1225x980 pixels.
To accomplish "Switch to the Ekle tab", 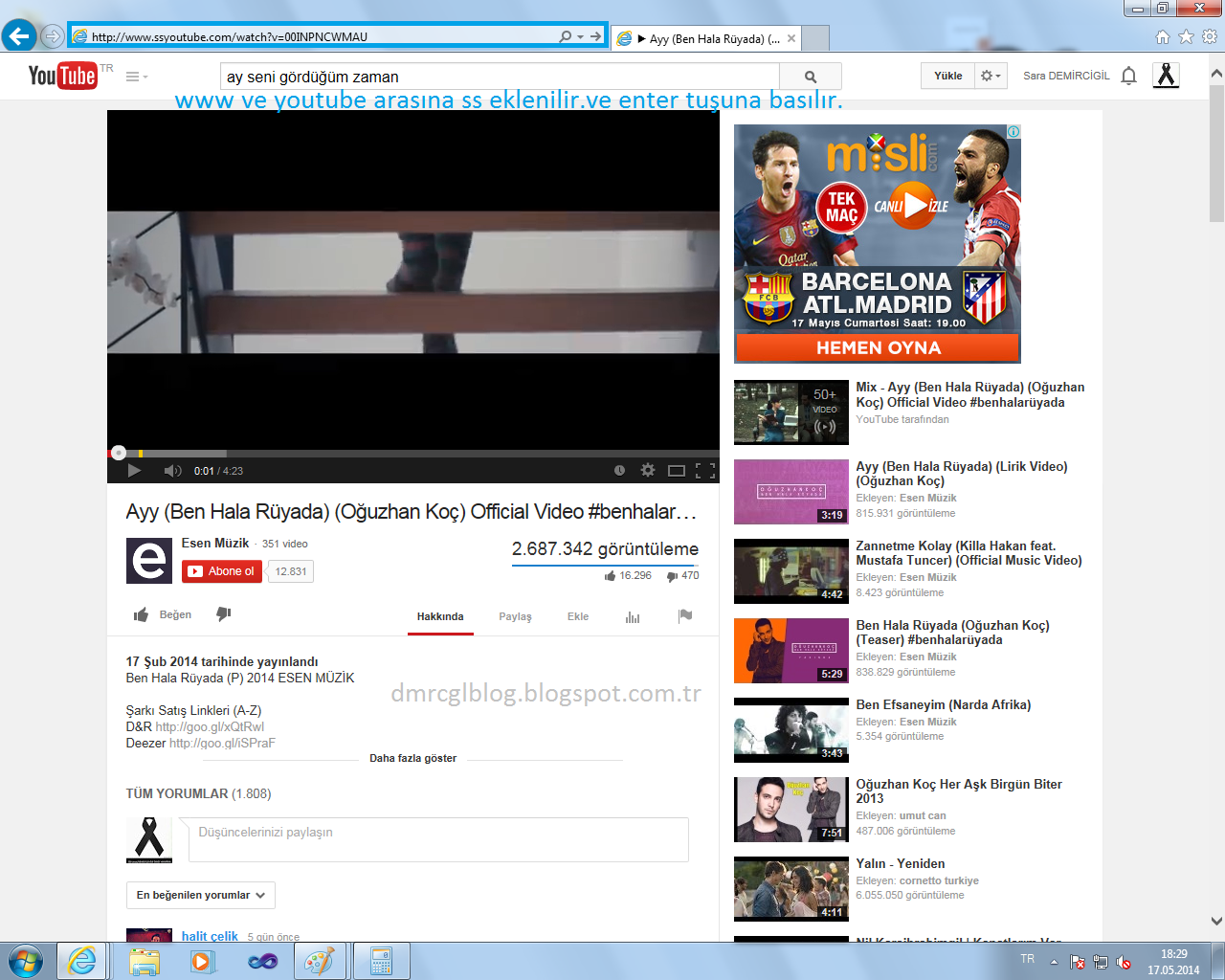I will 578,616.
